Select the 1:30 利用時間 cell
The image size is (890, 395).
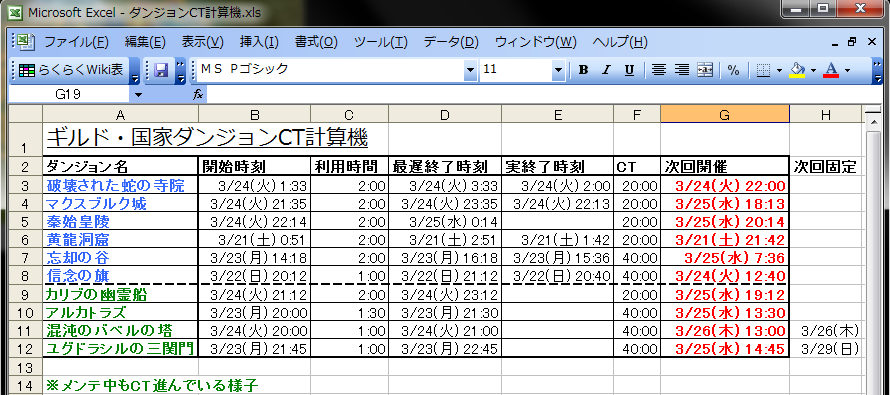(350, 313)
